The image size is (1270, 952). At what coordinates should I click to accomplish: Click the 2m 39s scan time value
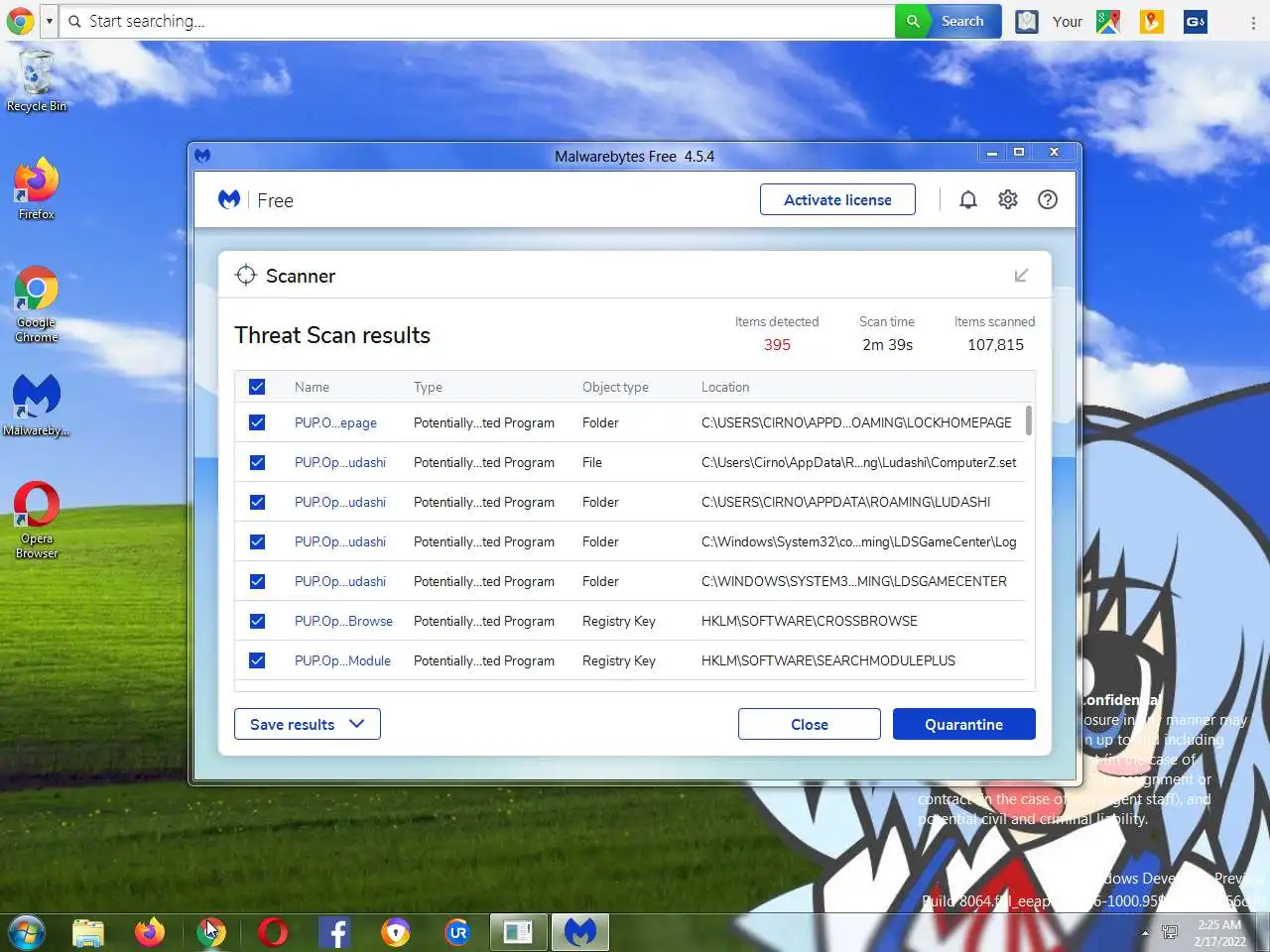point(887,344)
